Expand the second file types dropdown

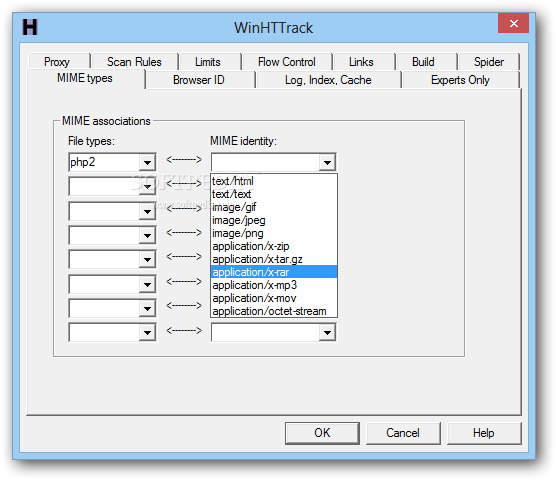(x=147, y=186)
